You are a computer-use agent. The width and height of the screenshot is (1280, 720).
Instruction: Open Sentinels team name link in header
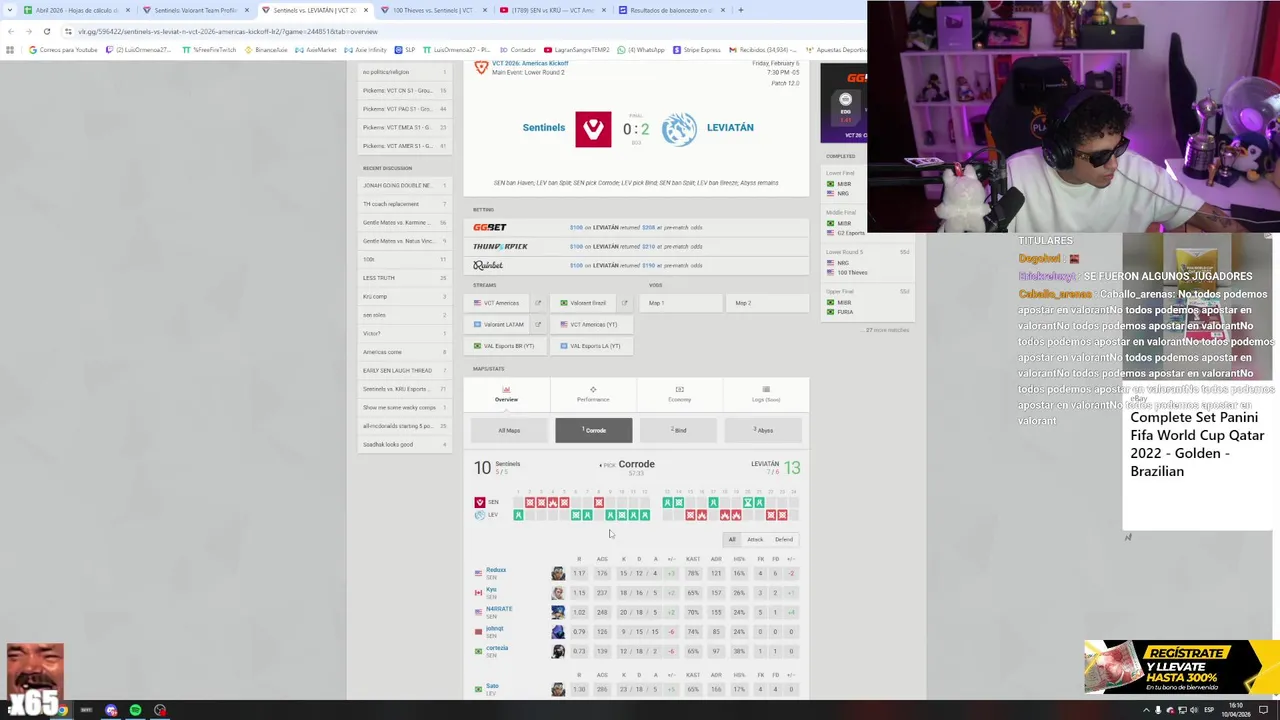544,128
